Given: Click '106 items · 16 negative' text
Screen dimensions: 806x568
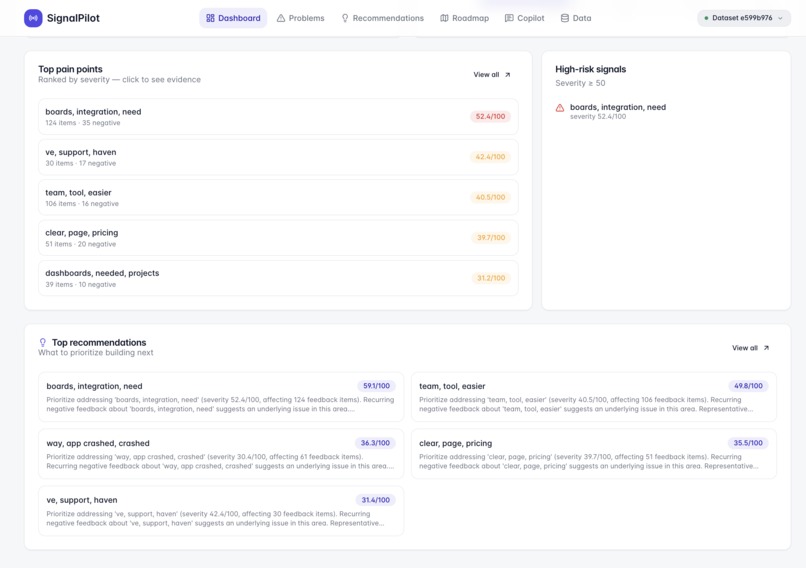Looking at the screenshot, I should point(82,204).
